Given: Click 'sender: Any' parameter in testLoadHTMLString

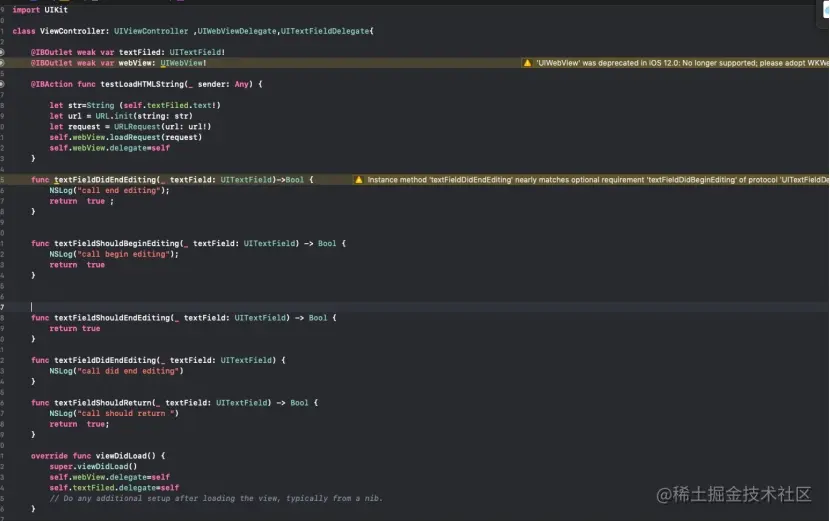Looking at the screenshot, I should coord(223,84).
